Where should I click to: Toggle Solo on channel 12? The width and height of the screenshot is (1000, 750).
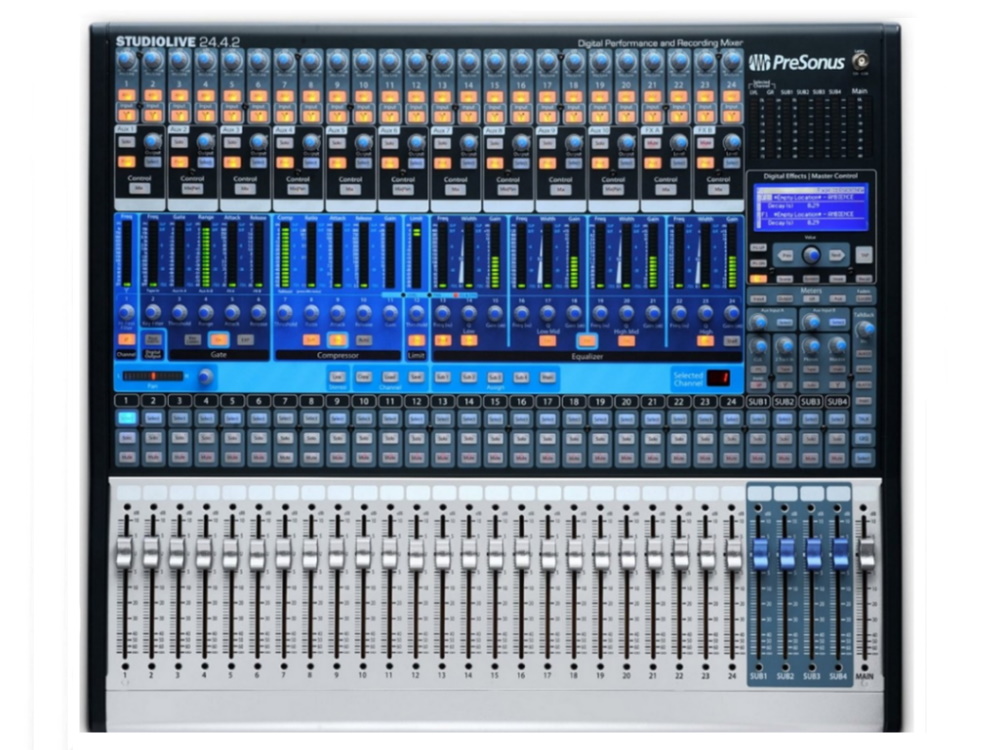tap(415, 437)
